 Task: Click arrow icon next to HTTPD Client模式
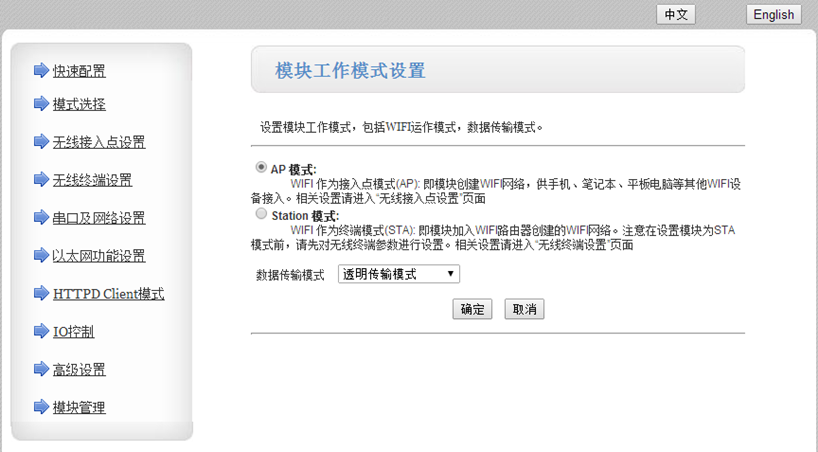[41, 293]
